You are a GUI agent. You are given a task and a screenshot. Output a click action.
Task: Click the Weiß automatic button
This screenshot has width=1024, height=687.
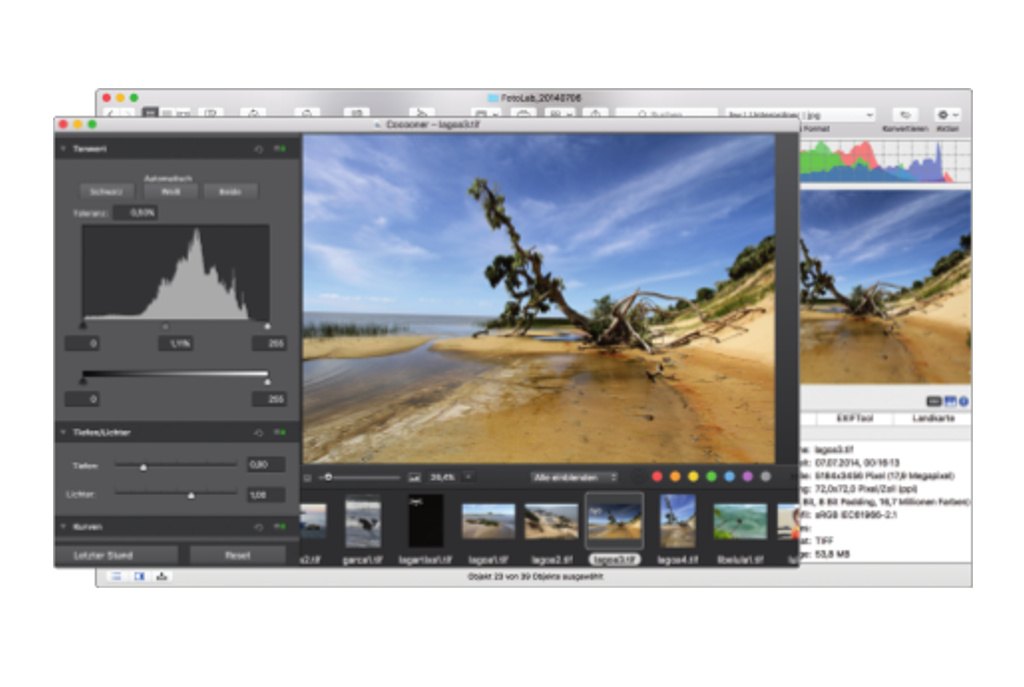[170, 192]
